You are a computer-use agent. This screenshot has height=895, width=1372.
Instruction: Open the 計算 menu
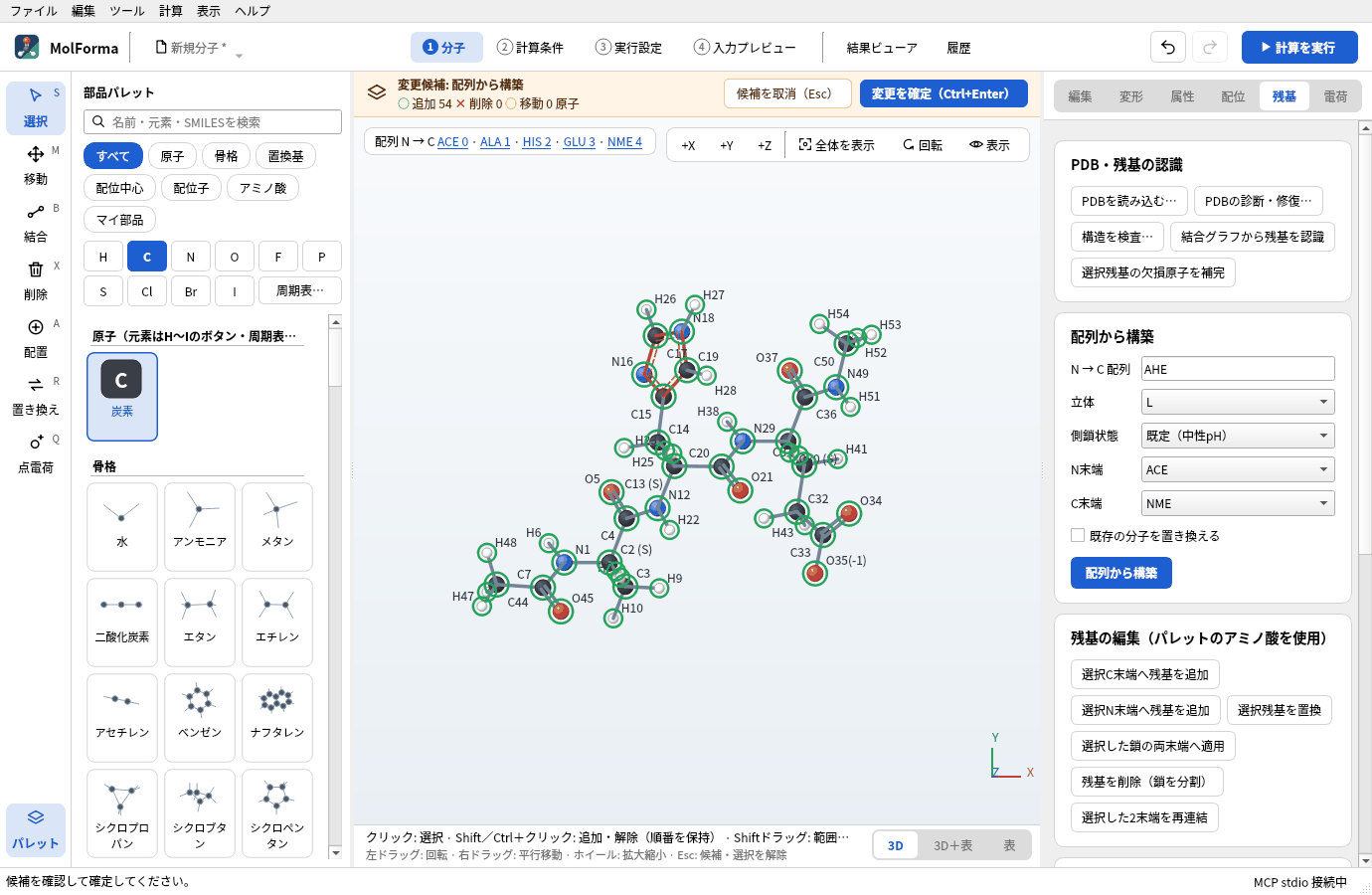click(171, 11)
